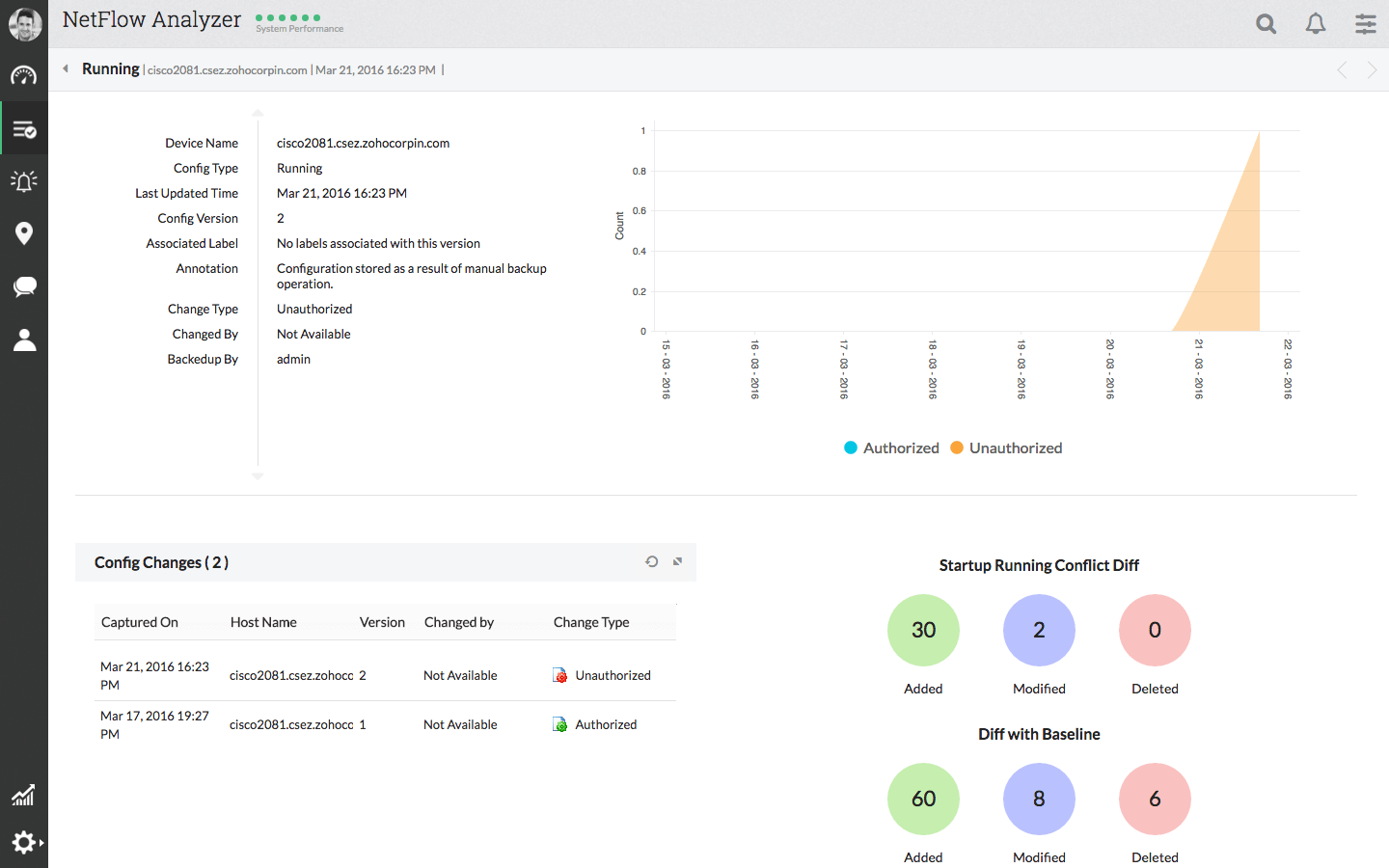
Task: Click the back arrow beside Running
Action: click(66, 68)
